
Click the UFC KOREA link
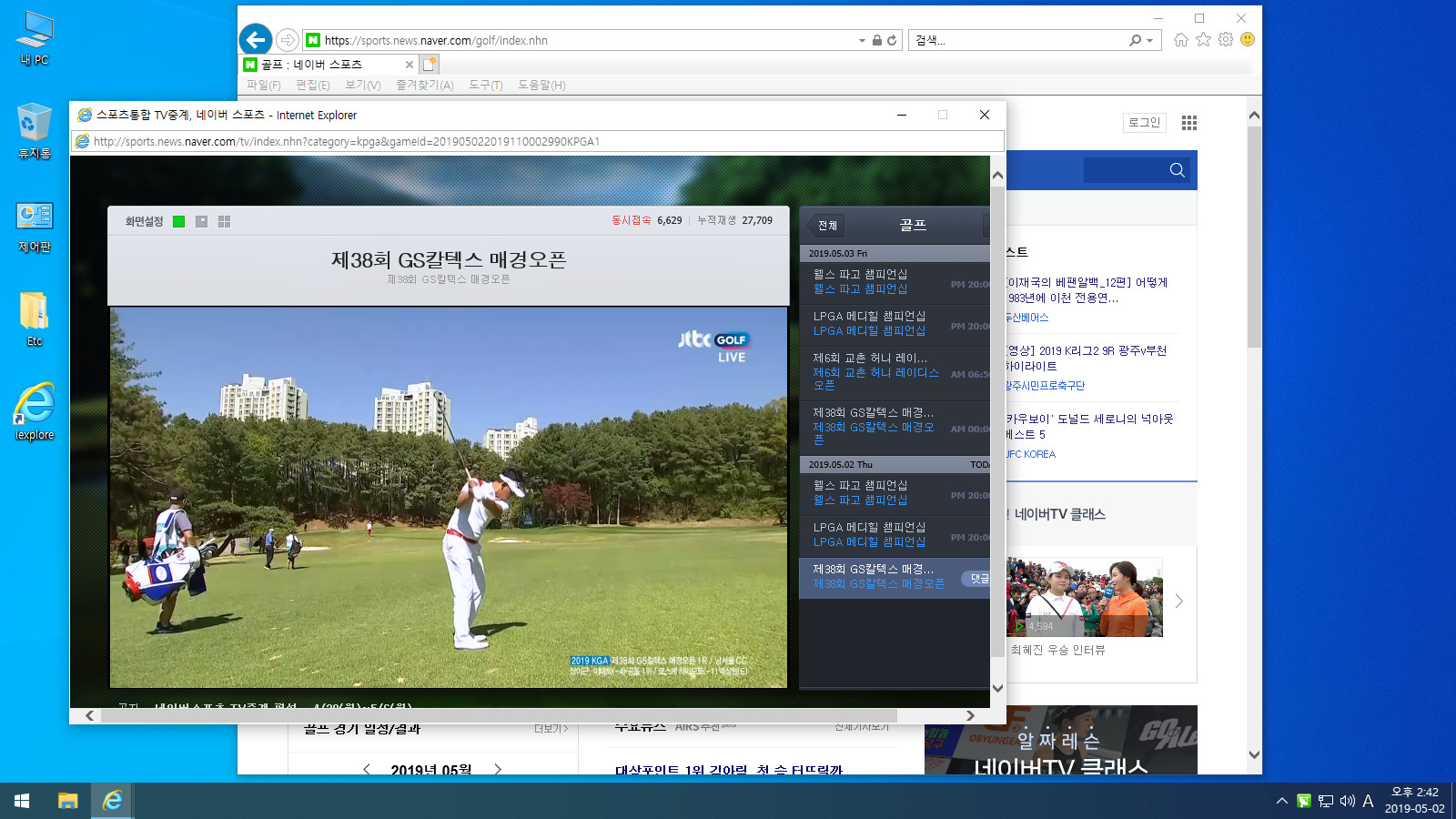[1030, 454]
